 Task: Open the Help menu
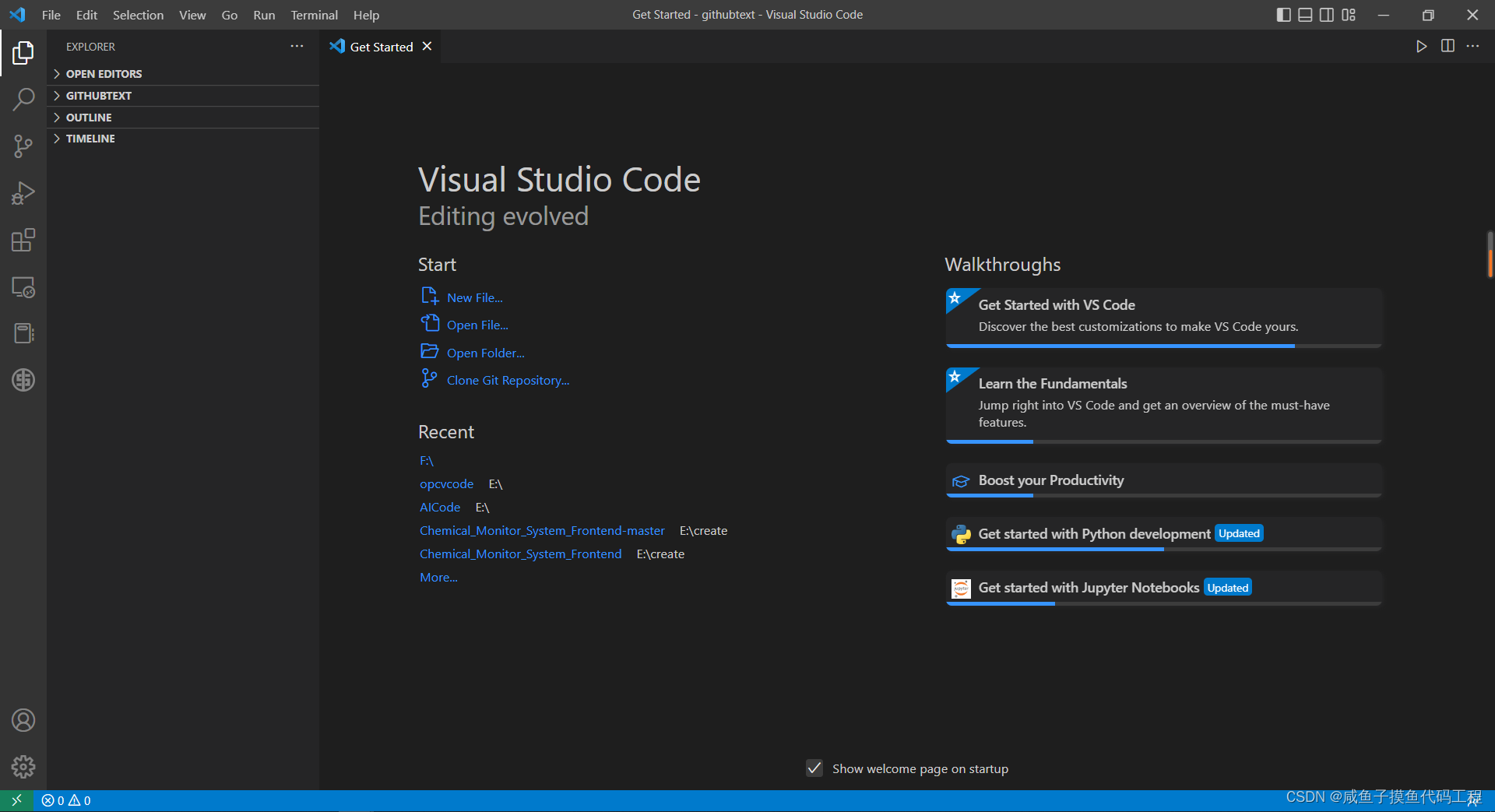pos(366,15)
